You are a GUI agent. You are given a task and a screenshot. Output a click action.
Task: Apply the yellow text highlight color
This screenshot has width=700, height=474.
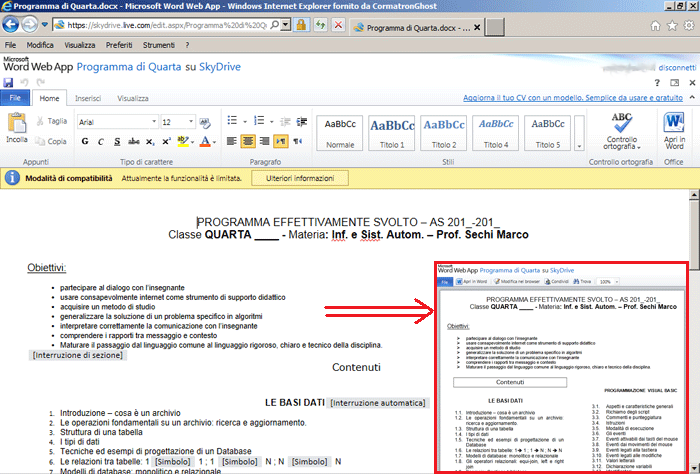pyautogui.click(x=182, y=141)
